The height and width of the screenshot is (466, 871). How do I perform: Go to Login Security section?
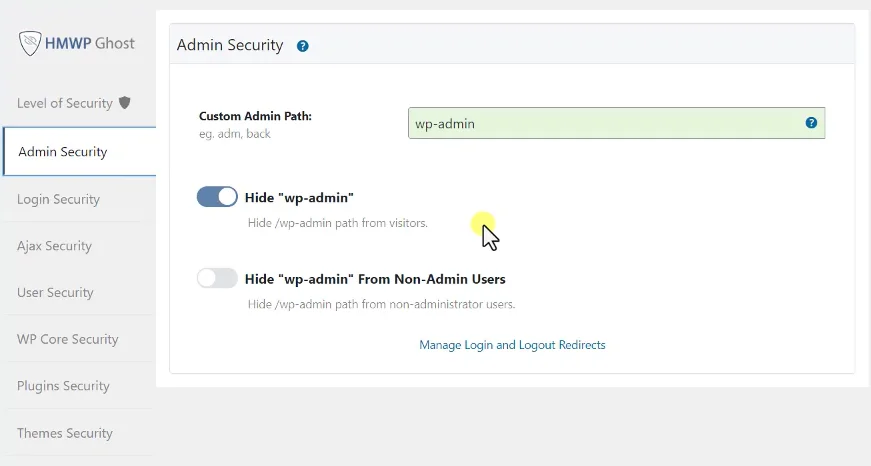pyautogui.click(x=58, y=199)
